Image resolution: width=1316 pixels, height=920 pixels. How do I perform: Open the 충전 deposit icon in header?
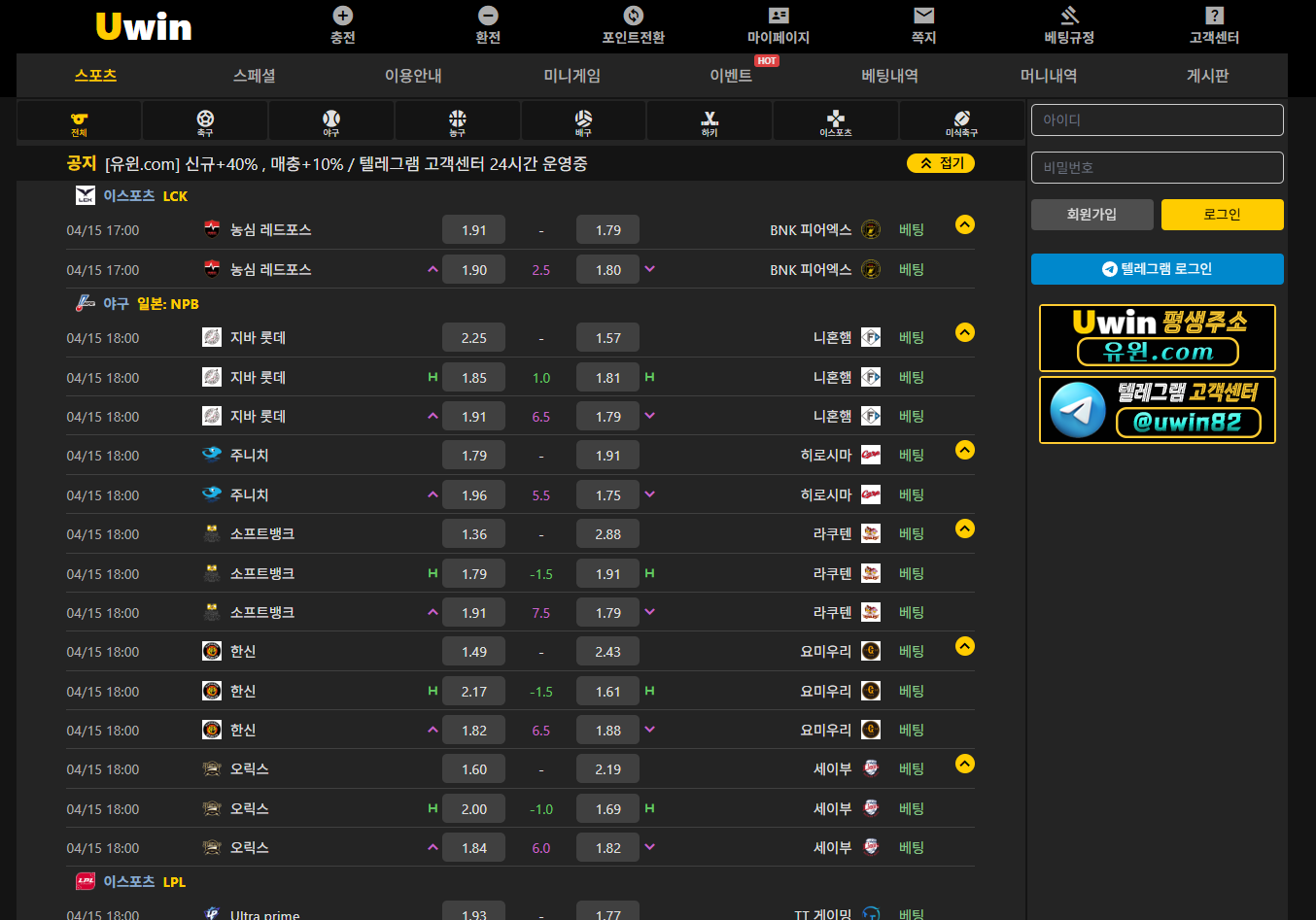343,25
